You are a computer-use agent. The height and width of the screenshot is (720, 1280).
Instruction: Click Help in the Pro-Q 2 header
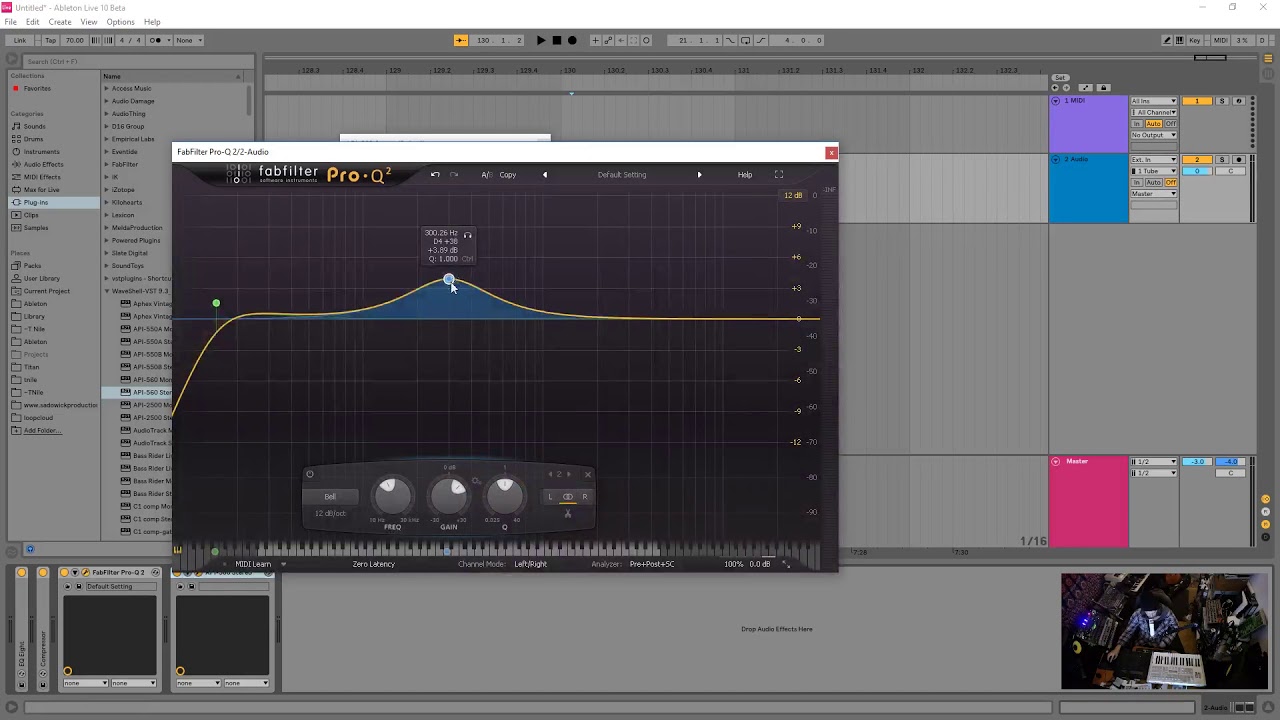[745, 175]
